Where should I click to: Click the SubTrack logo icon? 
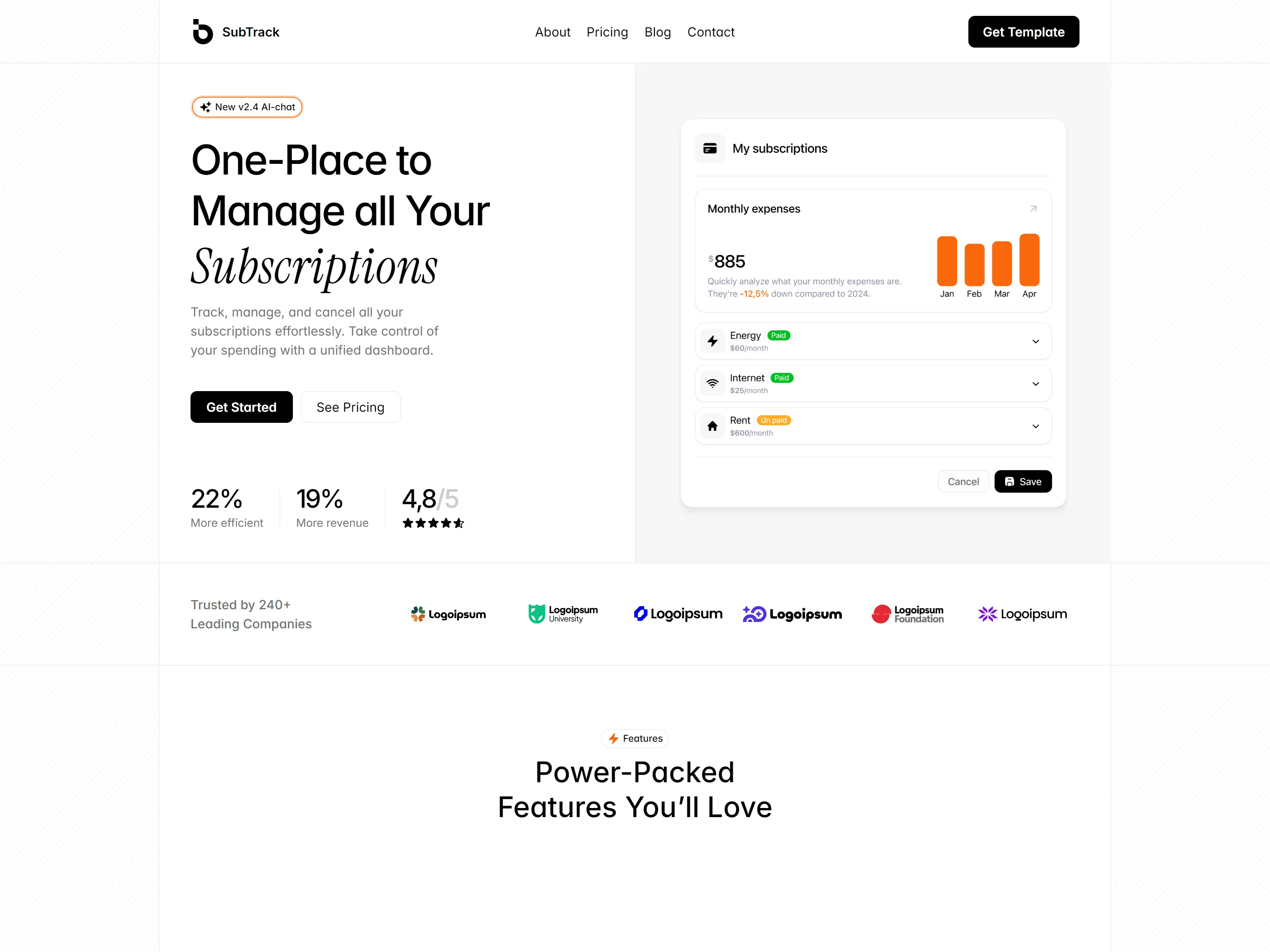pyautogui.click(x=203, y=32)
